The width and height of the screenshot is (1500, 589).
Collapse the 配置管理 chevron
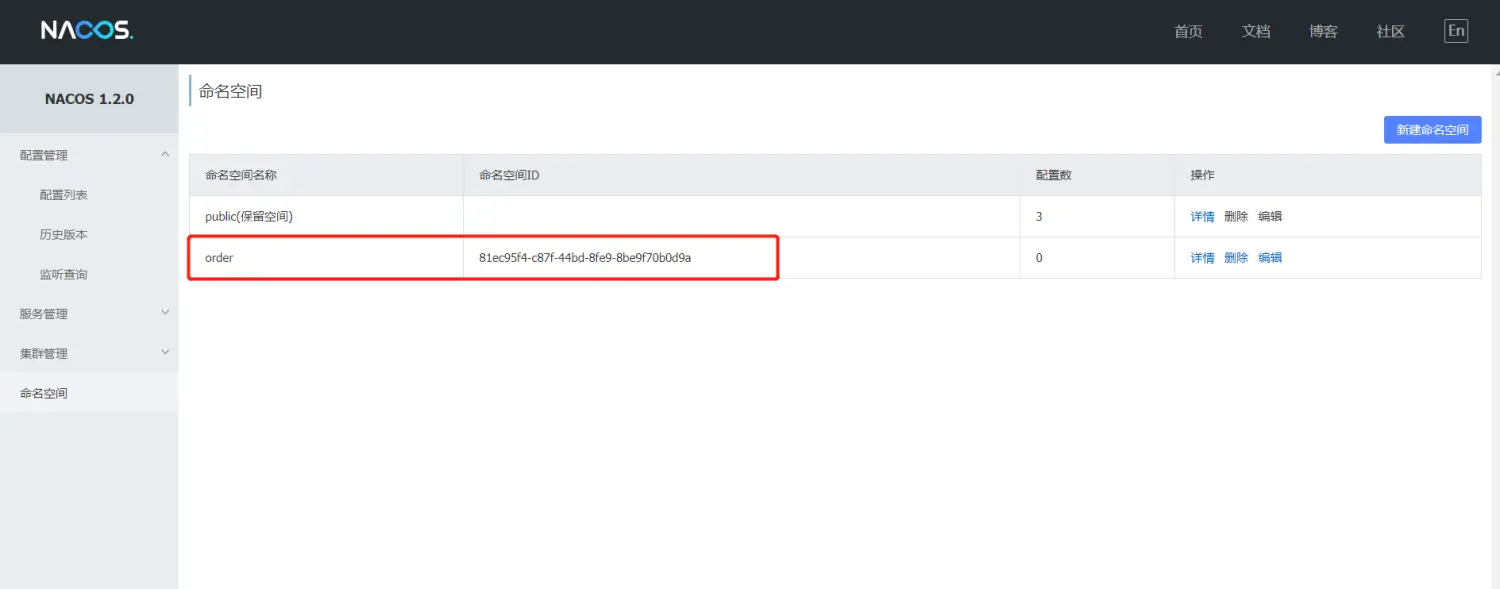[x=165, y=154]
